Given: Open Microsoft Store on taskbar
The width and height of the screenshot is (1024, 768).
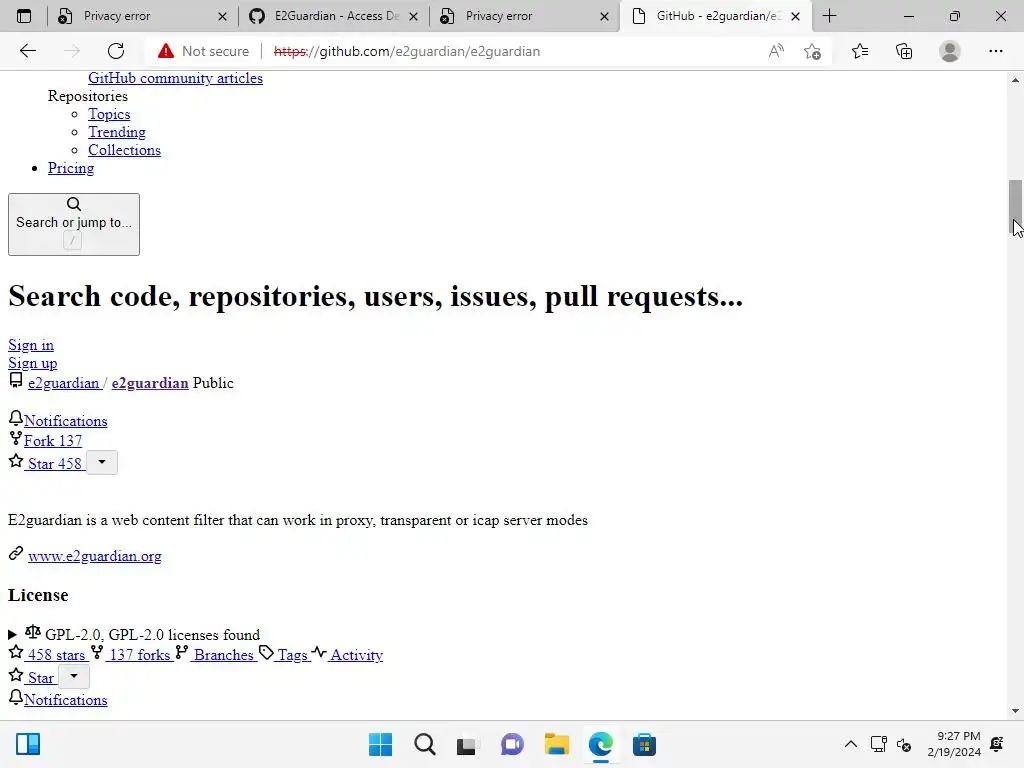Looking at the screenshot, I should 644,744.
